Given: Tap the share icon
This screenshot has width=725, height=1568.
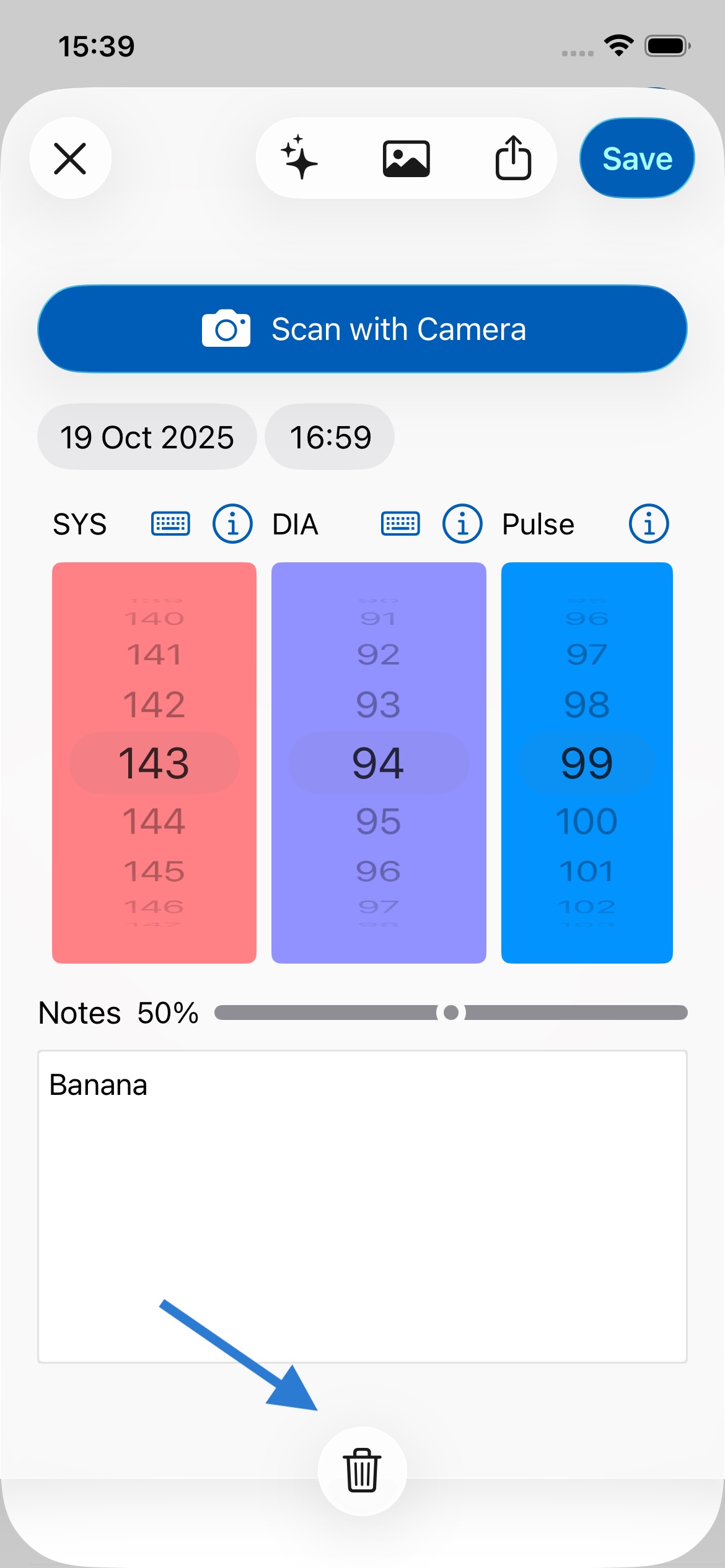Looking at the screenshot, I should point(513,158).
